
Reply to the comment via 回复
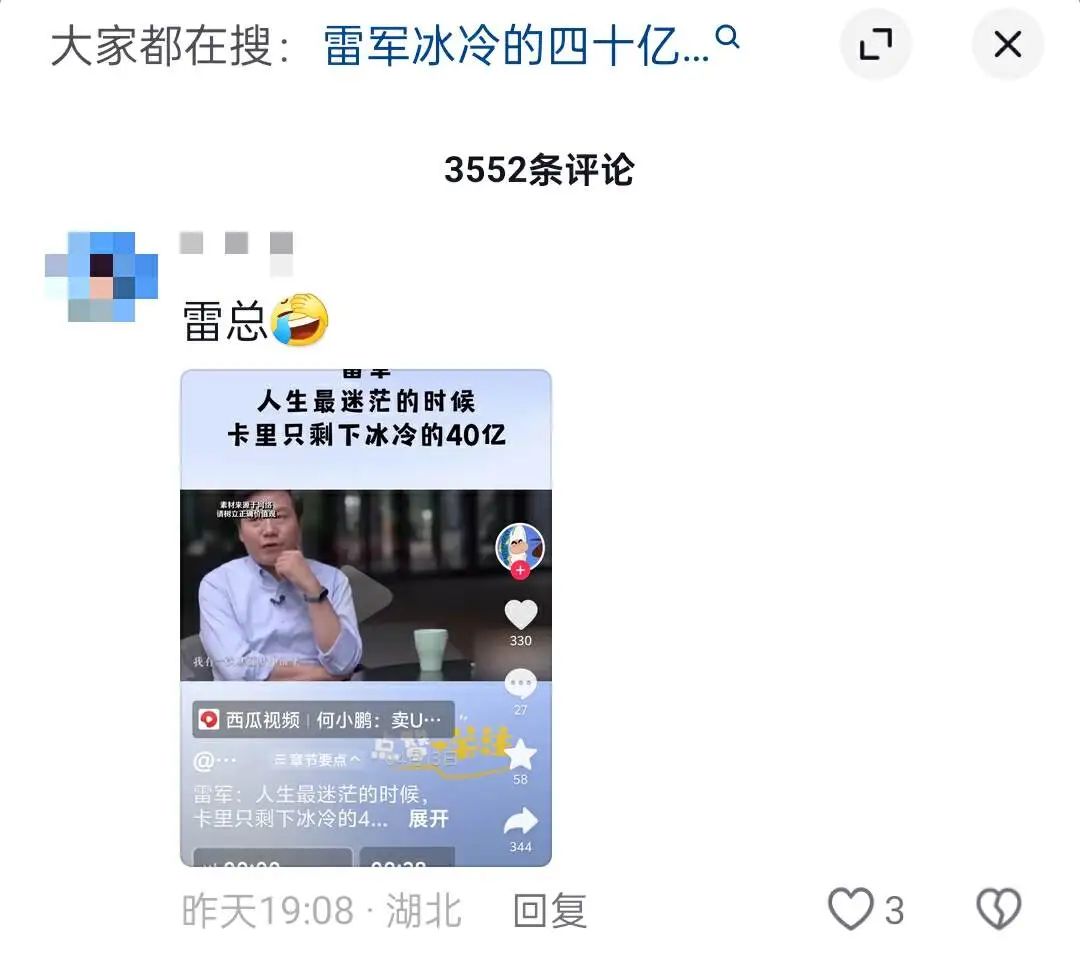pyautogui.click(x=550, y=910)
